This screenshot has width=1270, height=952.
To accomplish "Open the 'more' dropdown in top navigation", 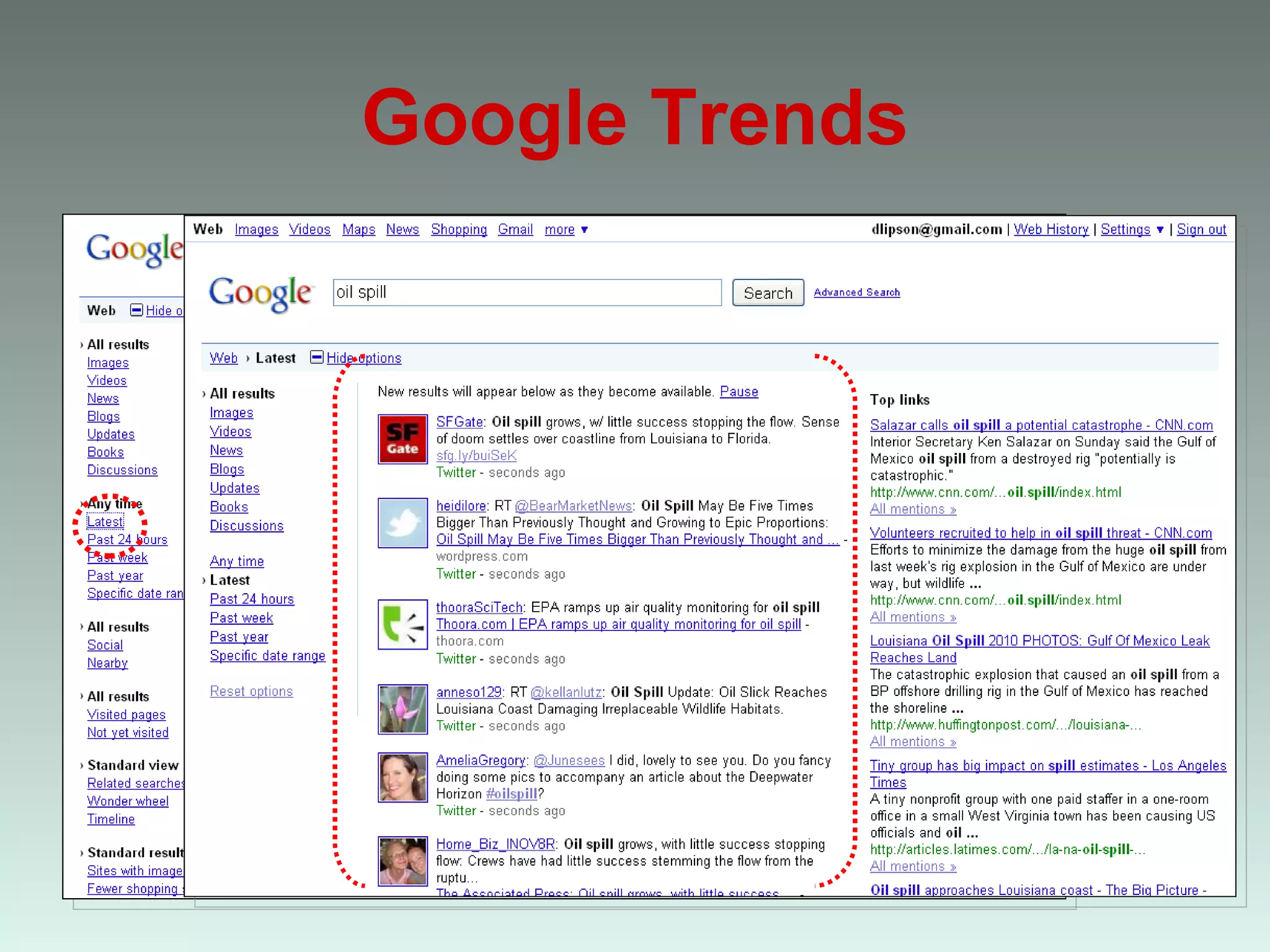I will 566,230.
